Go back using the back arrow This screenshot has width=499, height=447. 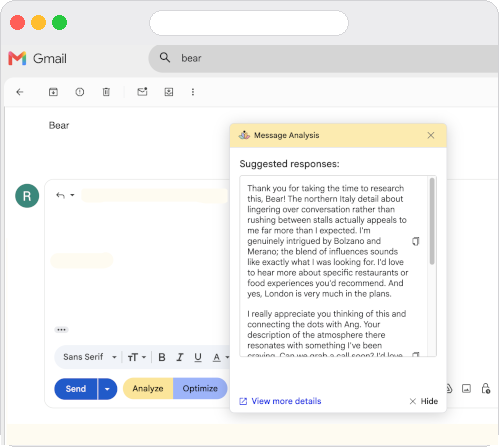tap(20, 92)
